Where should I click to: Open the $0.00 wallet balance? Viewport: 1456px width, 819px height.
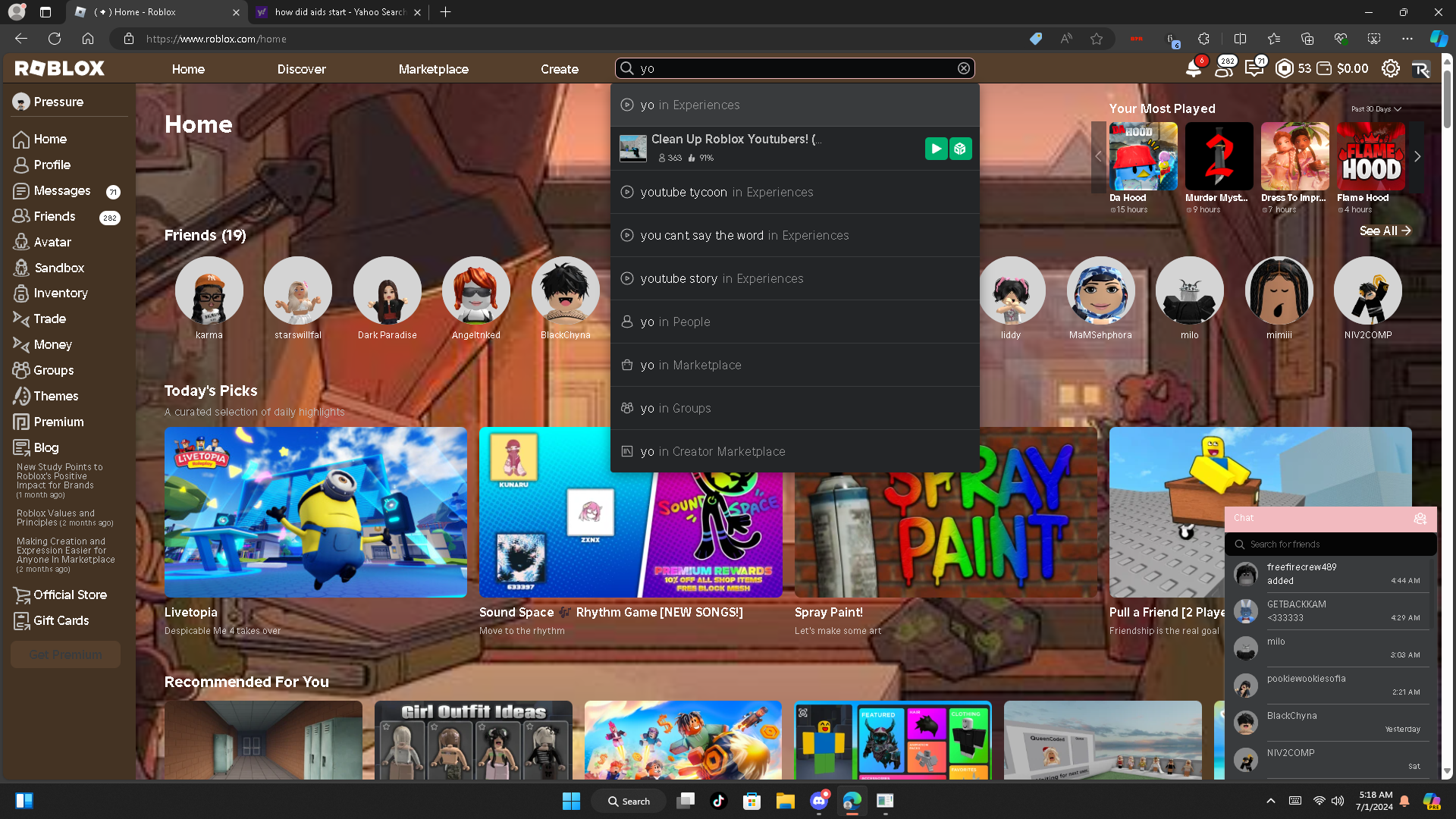(1343, 69)
